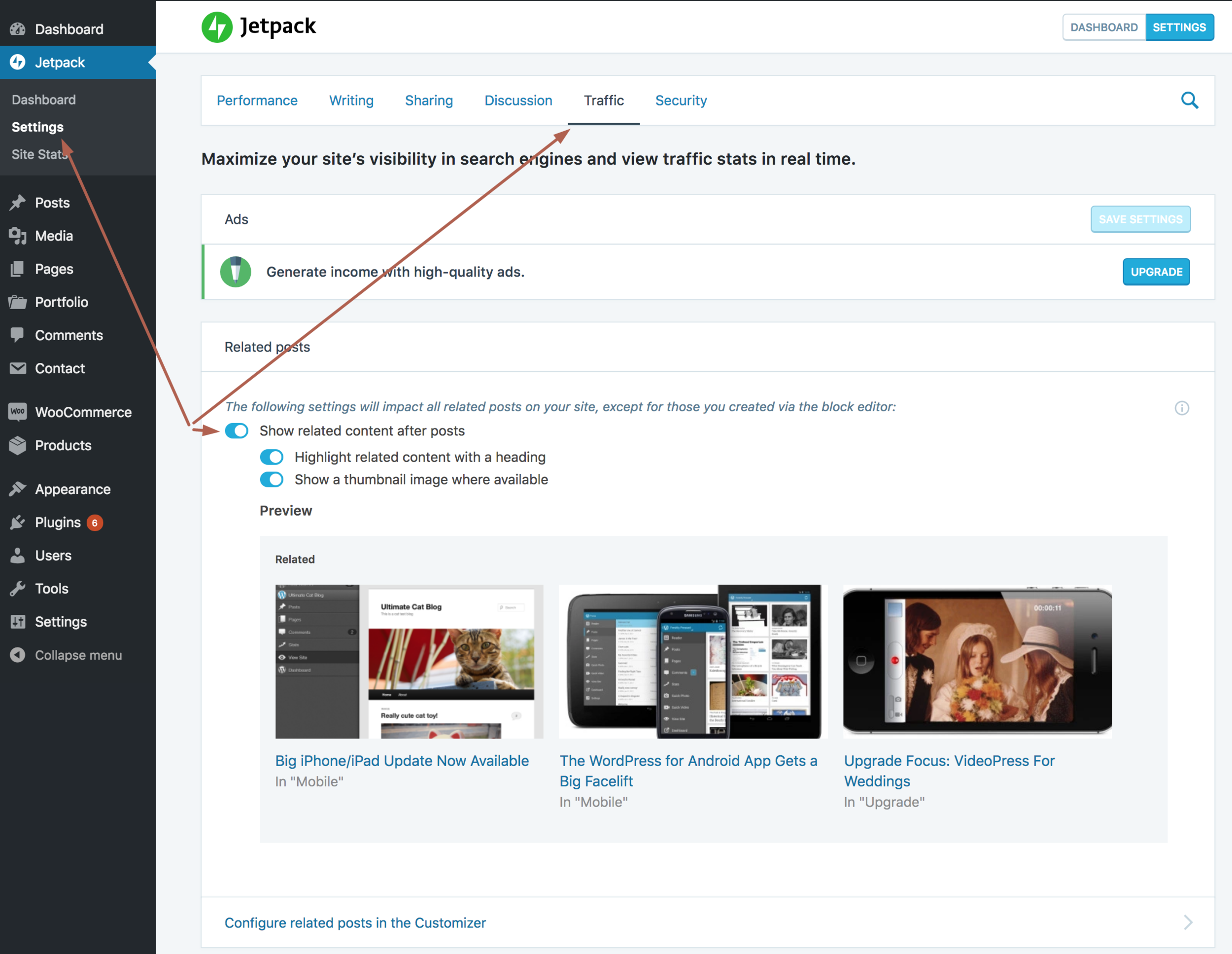Open Configure related posts in the Customizer
This screenshot has width=1232, height=954.
[355, 922]
